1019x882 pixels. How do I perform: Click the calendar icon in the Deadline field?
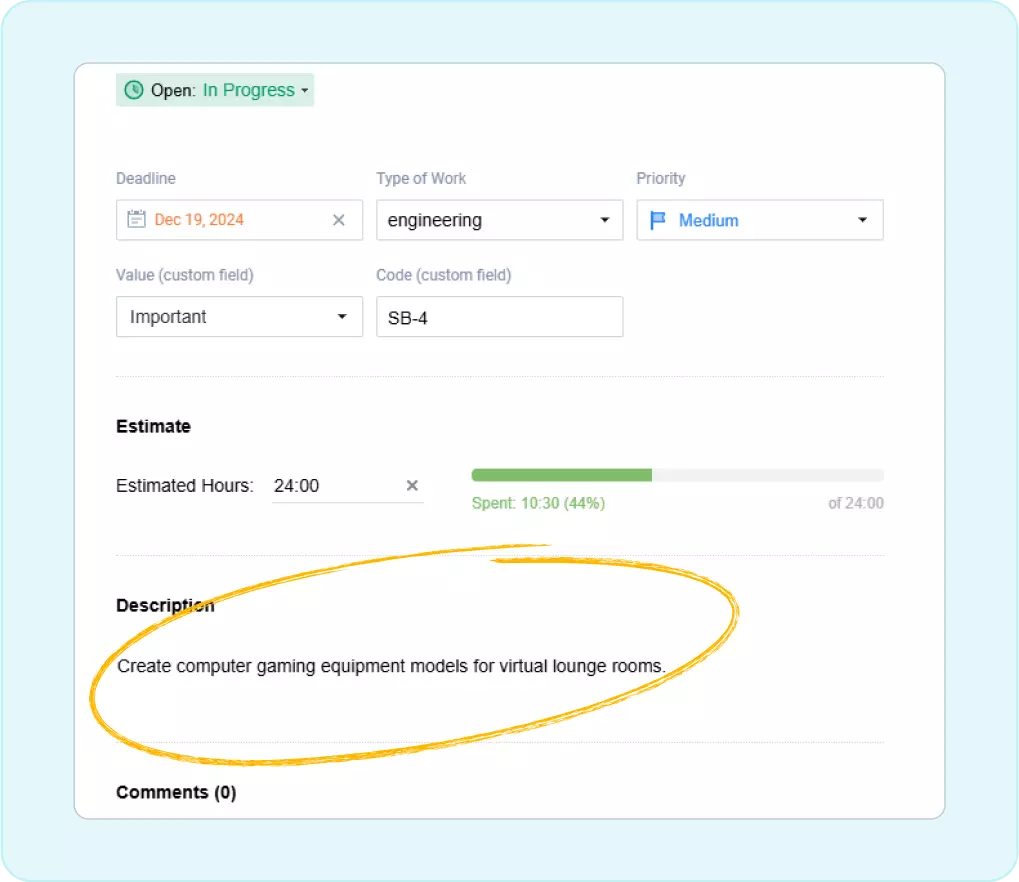click(136, 219)
